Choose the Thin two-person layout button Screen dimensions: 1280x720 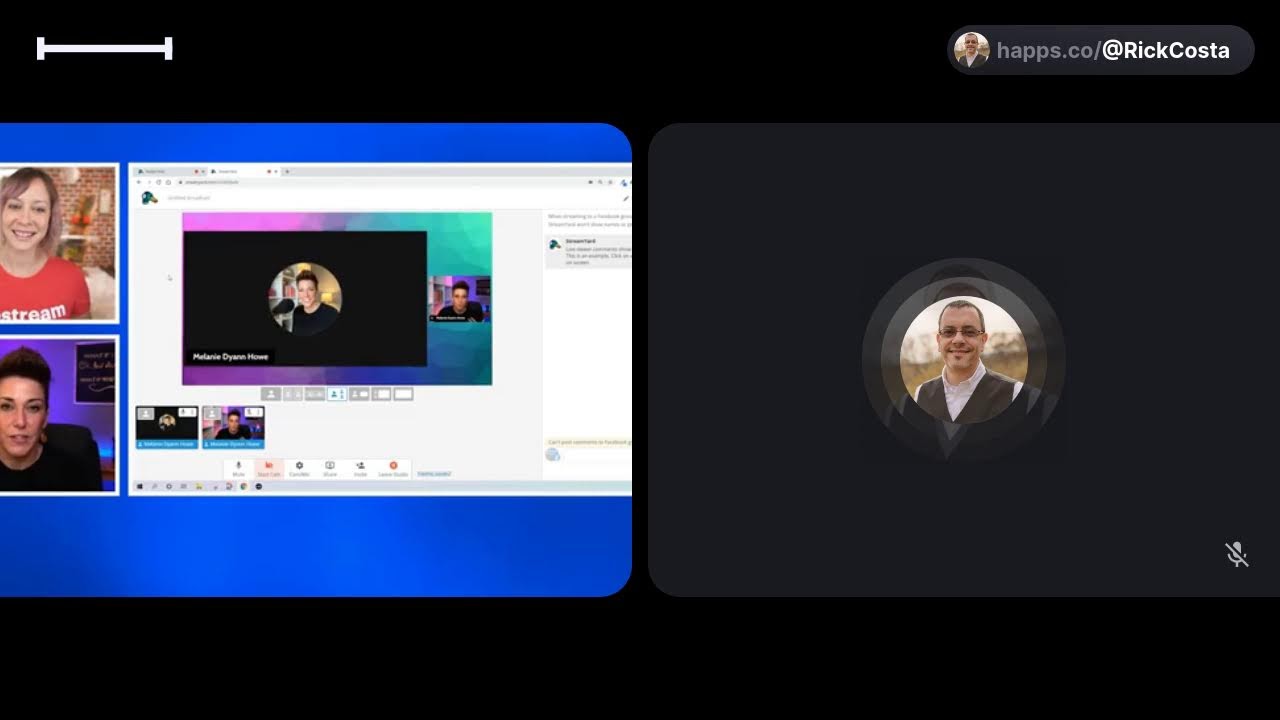[x=293, y=394]
